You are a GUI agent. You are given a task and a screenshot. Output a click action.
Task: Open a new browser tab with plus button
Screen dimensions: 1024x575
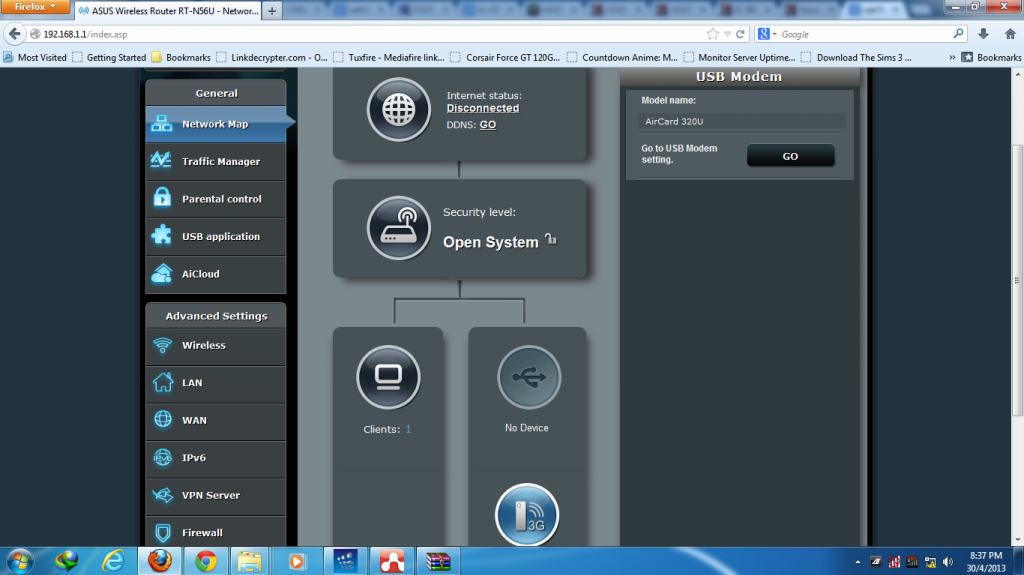(273, 11)
